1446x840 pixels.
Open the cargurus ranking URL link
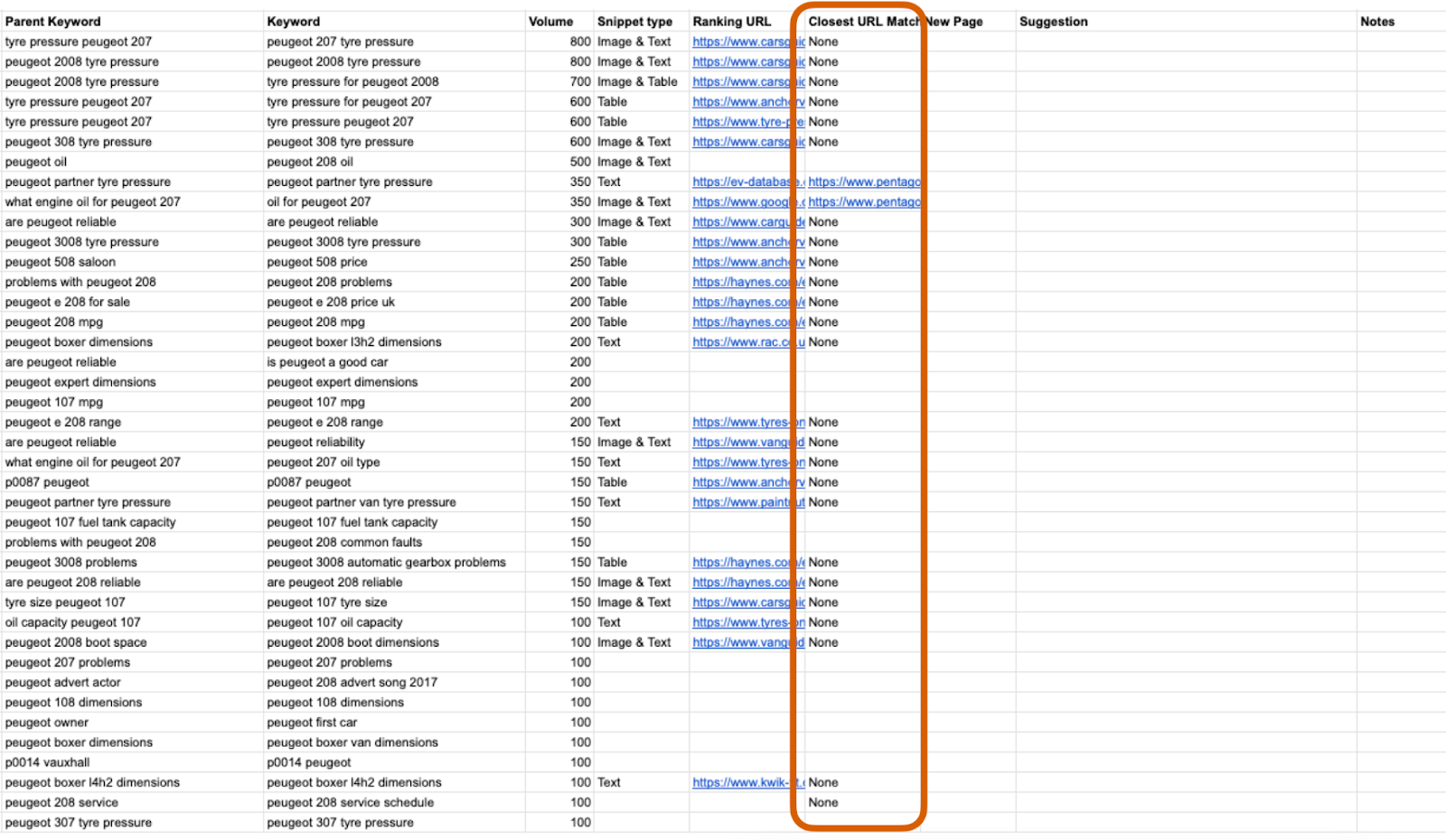tap(748, 221)
